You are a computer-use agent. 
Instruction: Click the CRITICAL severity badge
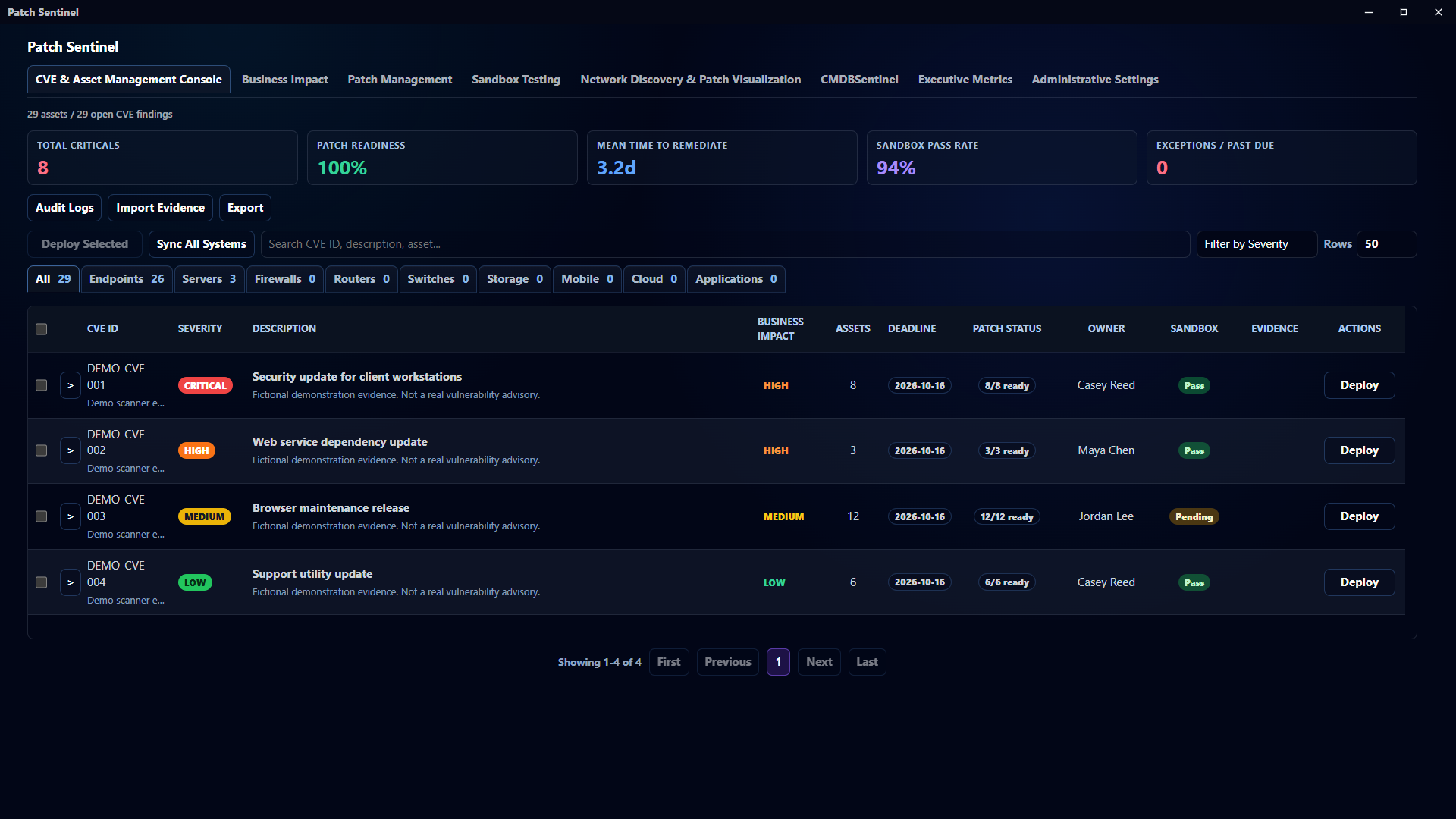(206, 385)
